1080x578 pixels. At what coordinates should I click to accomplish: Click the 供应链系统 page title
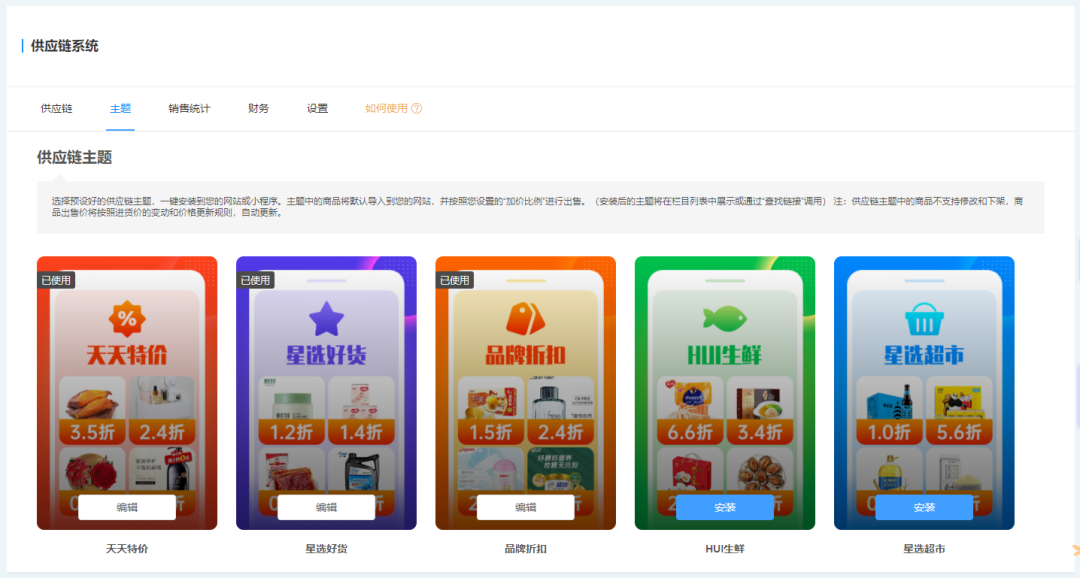[65, 46]
